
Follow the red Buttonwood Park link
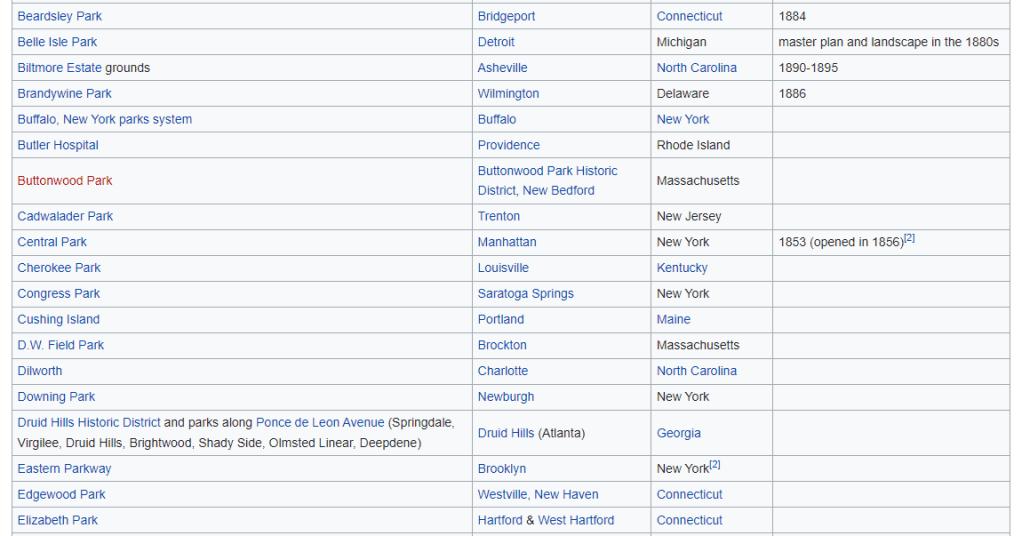coord(64,181)
